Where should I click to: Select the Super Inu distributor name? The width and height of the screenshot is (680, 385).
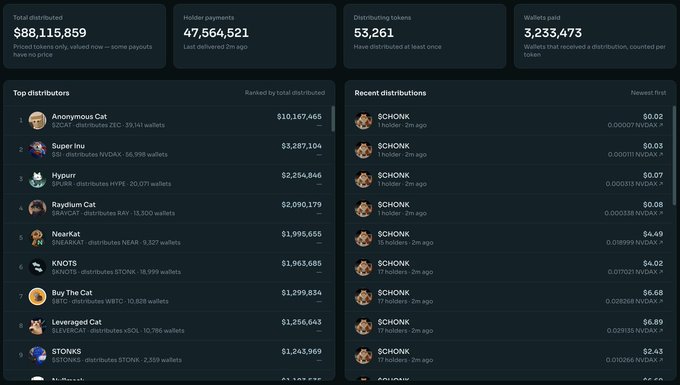pyautogui.click(x=68, y=146)
